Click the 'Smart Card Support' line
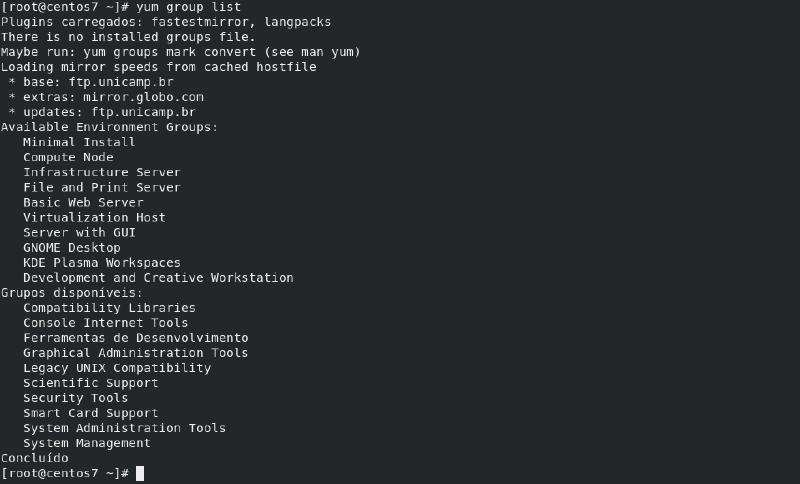The image size is (800, 484). [90, 413]
